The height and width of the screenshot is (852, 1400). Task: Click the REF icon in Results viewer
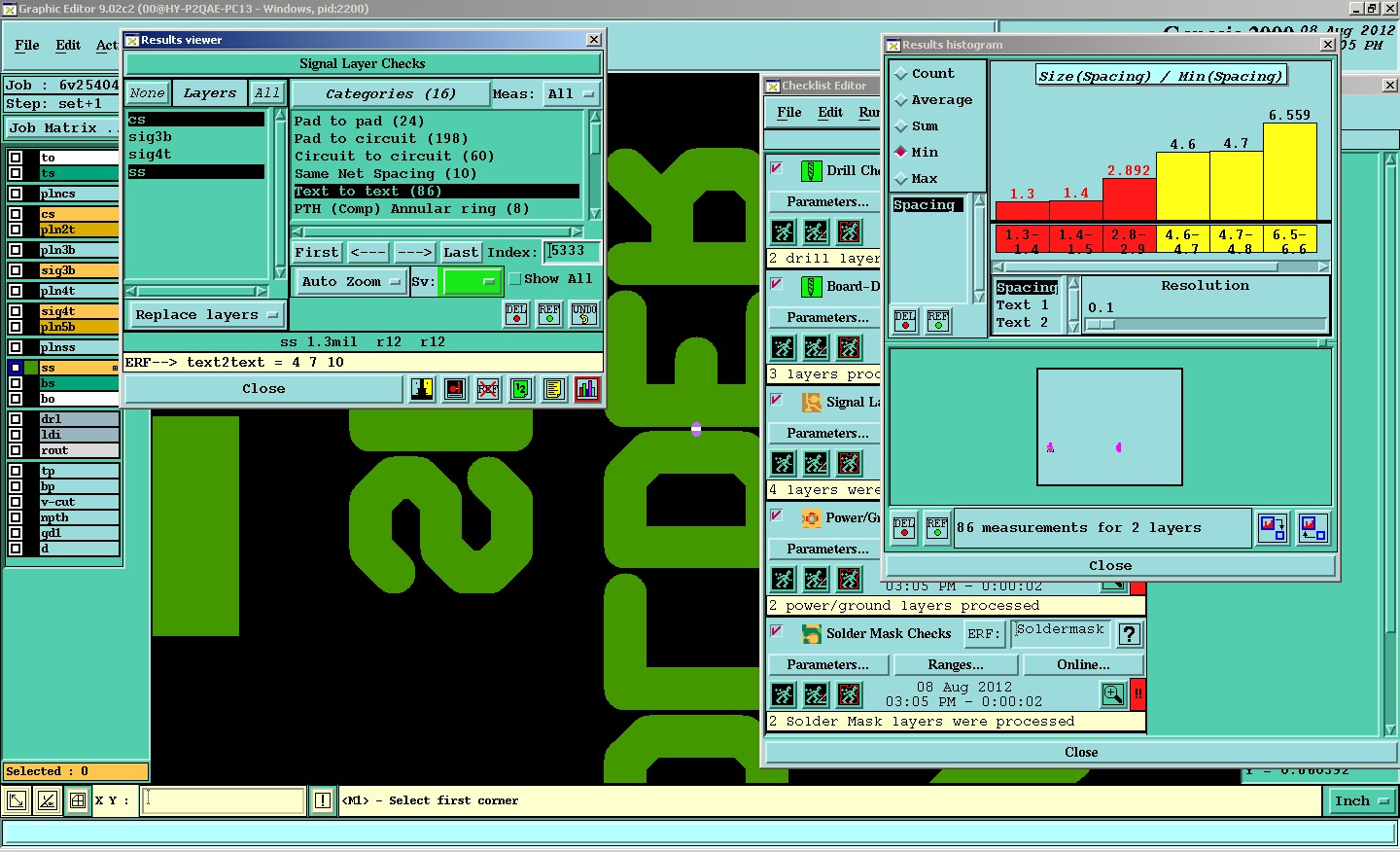(x=549, y=314)
